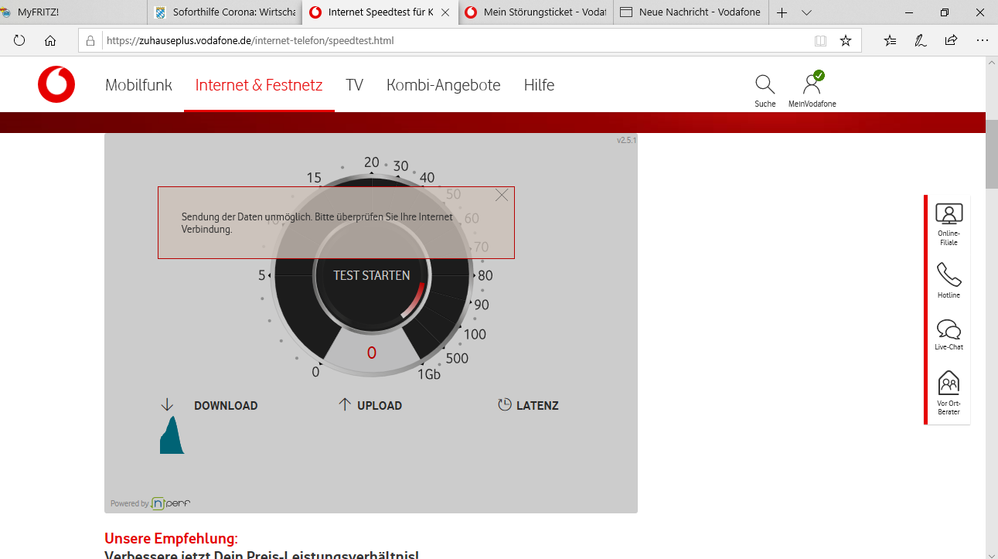This screenshot has height=559, width=998.
Task: Click the error message text
Action: 317,223
